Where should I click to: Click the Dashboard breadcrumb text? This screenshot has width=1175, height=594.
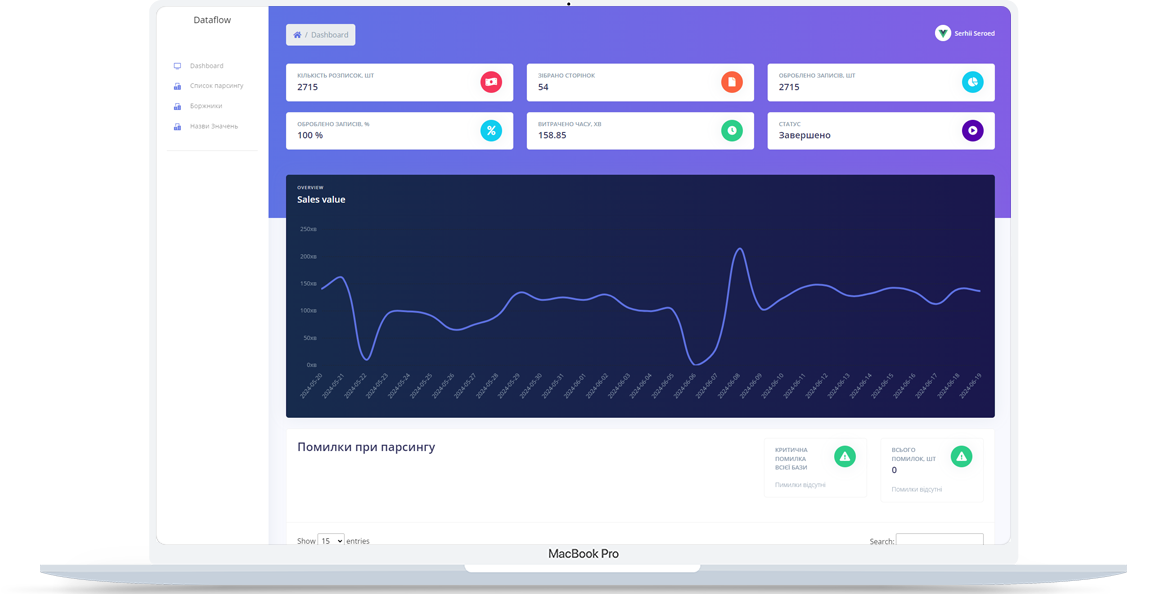click(330, 35)
